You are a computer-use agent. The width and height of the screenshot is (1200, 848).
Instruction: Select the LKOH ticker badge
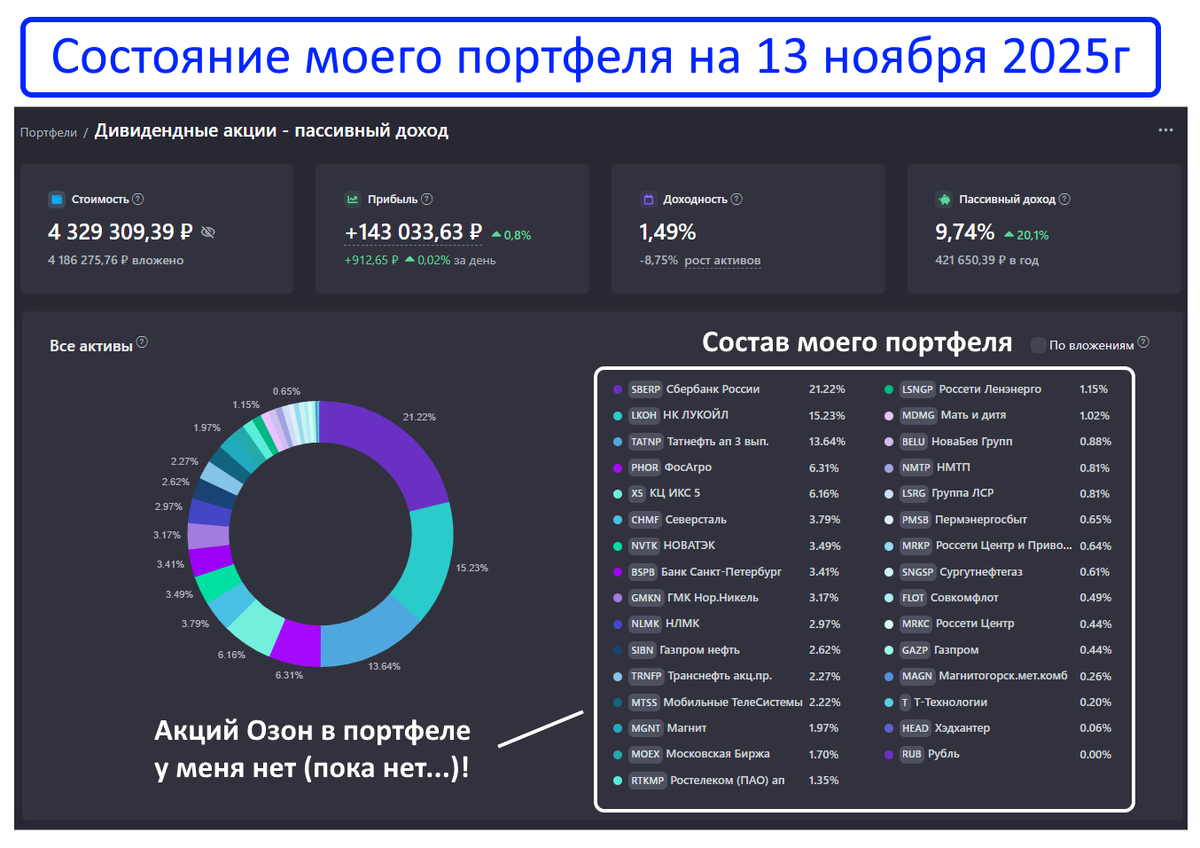[644, 415]
